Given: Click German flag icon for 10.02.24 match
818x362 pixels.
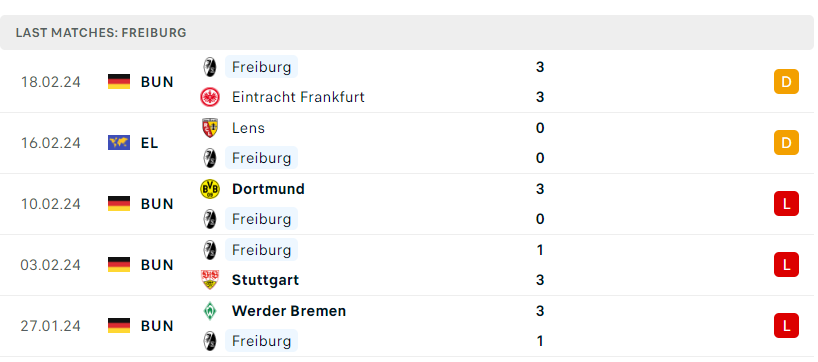Looking at the screenshot, I should click(x=119, y=204).
